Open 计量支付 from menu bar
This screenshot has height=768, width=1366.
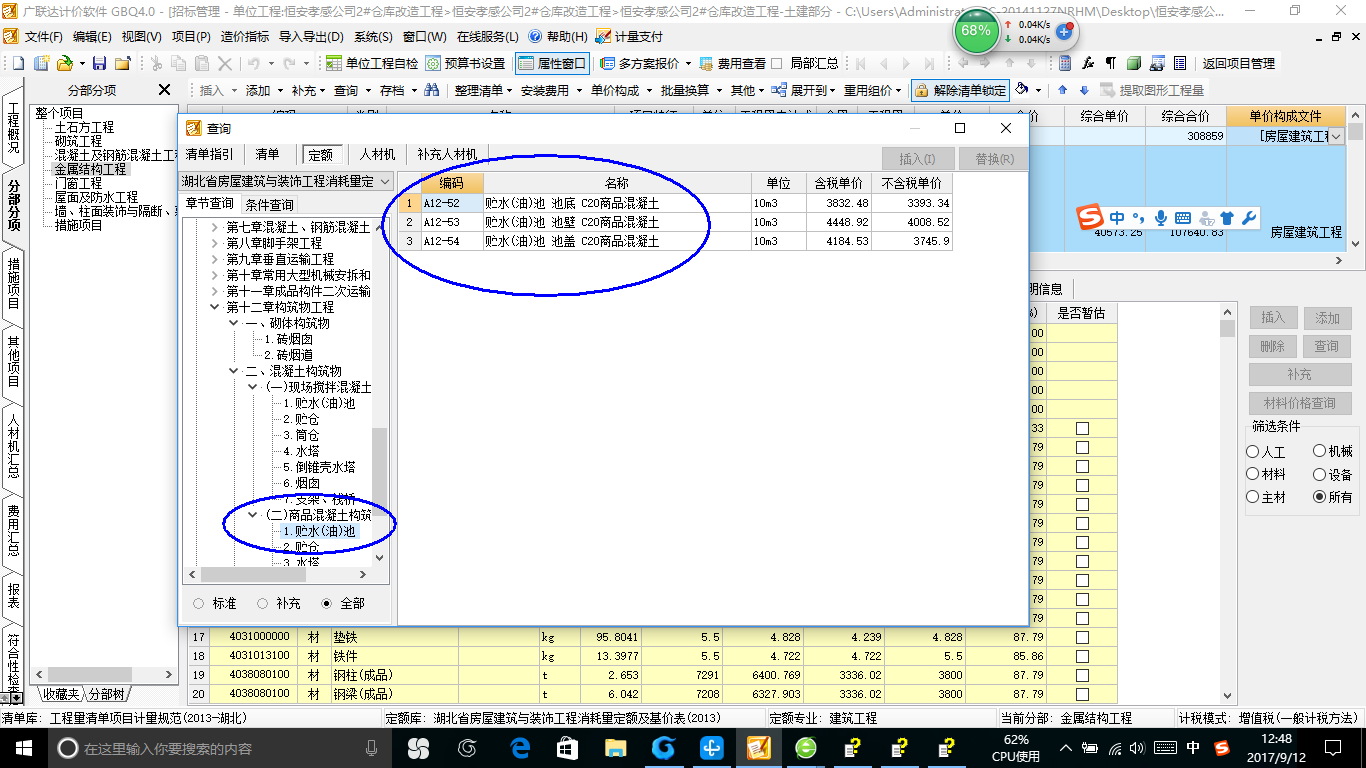click(629, 36)
